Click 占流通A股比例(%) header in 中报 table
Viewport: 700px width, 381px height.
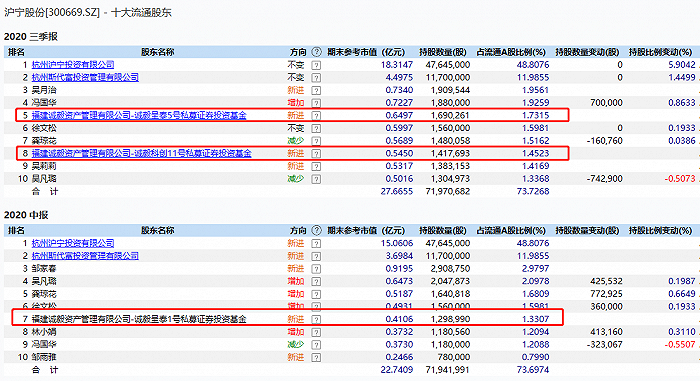point(511,230)
